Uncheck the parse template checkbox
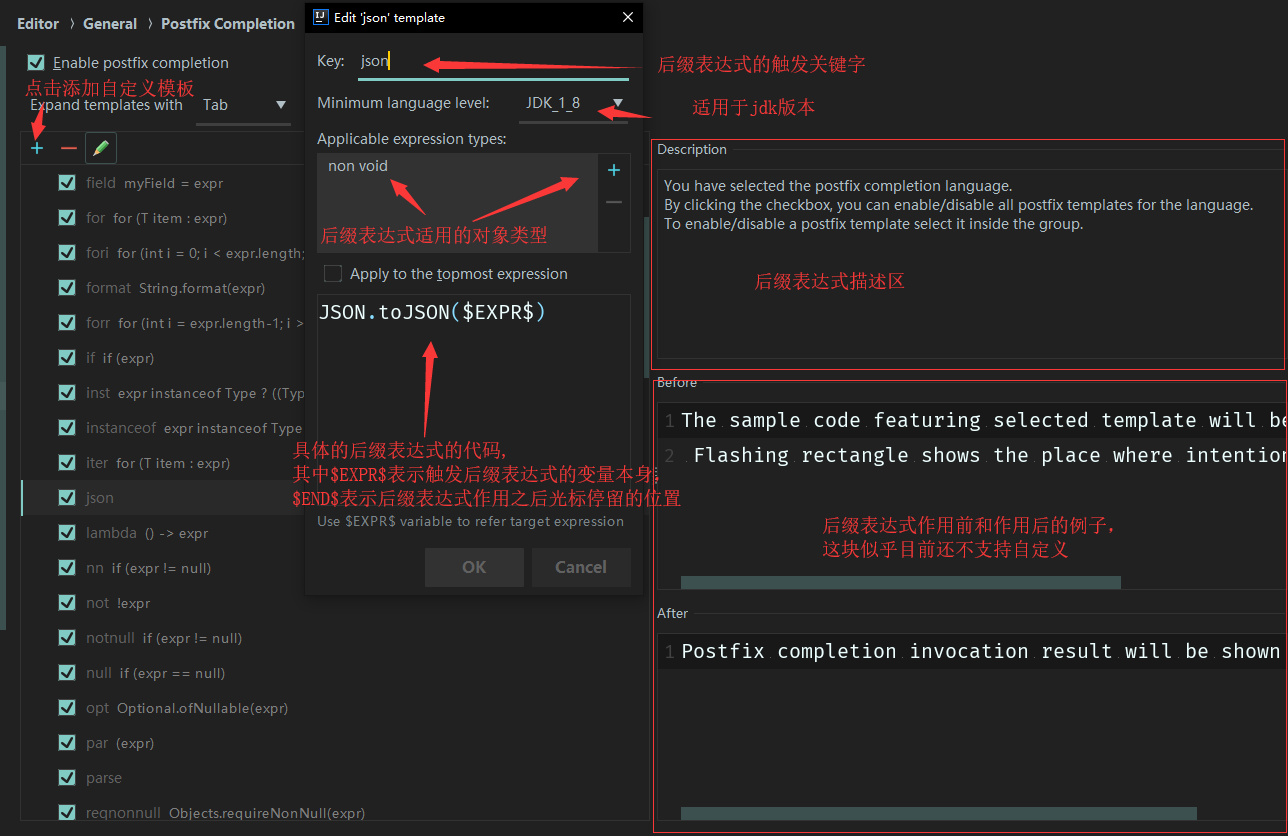Image resolution: width=1288 pixels, height=836 pixels. pos(67,777)
